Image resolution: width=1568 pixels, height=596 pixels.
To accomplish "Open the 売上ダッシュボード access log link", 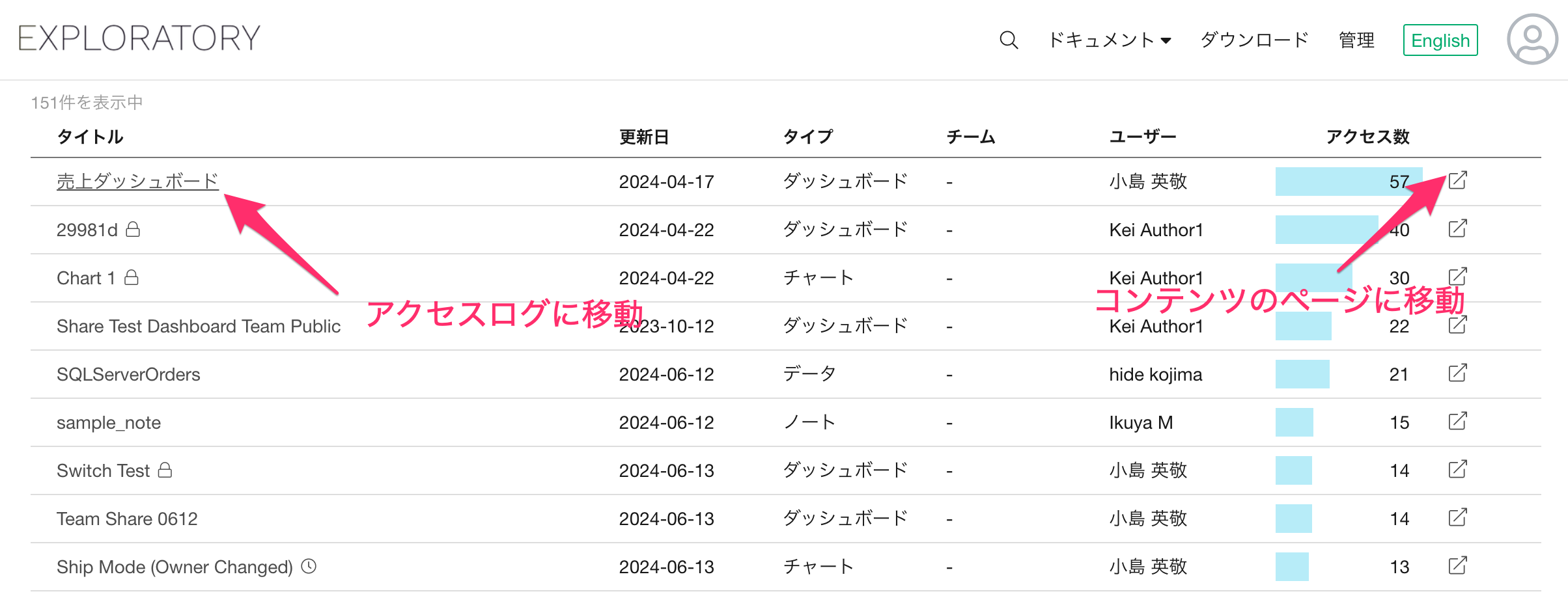I will pyautogui.click(x=137, y=181).
